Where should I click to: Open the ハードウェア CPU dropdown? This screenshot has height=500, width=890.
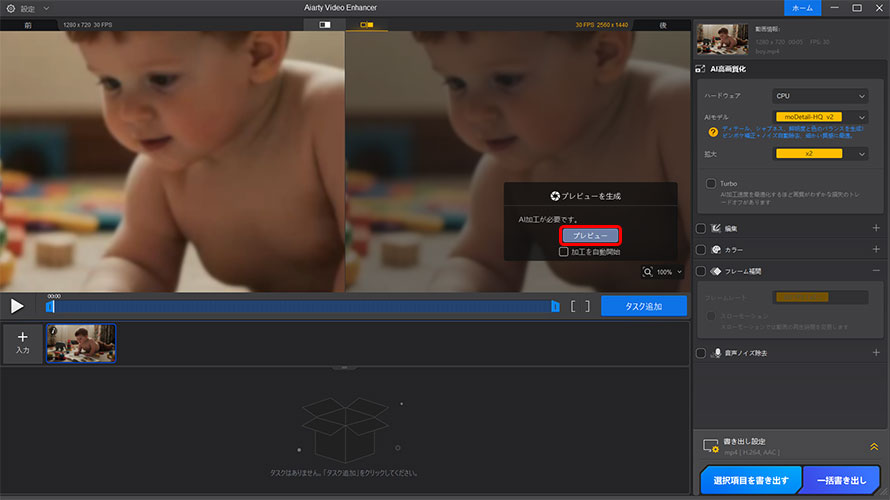pos(820,96)
